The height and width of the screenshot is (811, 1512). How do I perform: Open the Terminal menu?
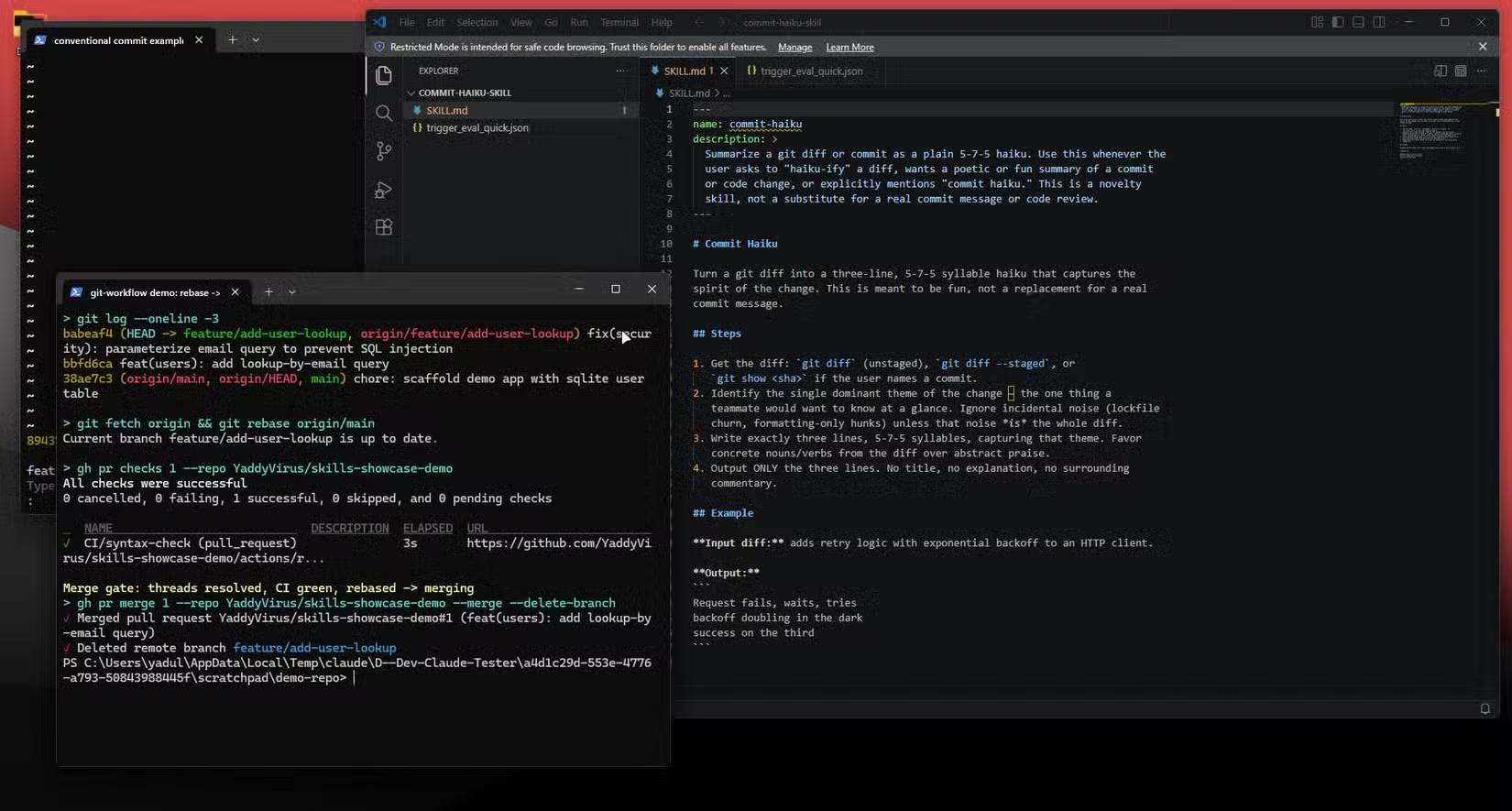coord(619,22)
